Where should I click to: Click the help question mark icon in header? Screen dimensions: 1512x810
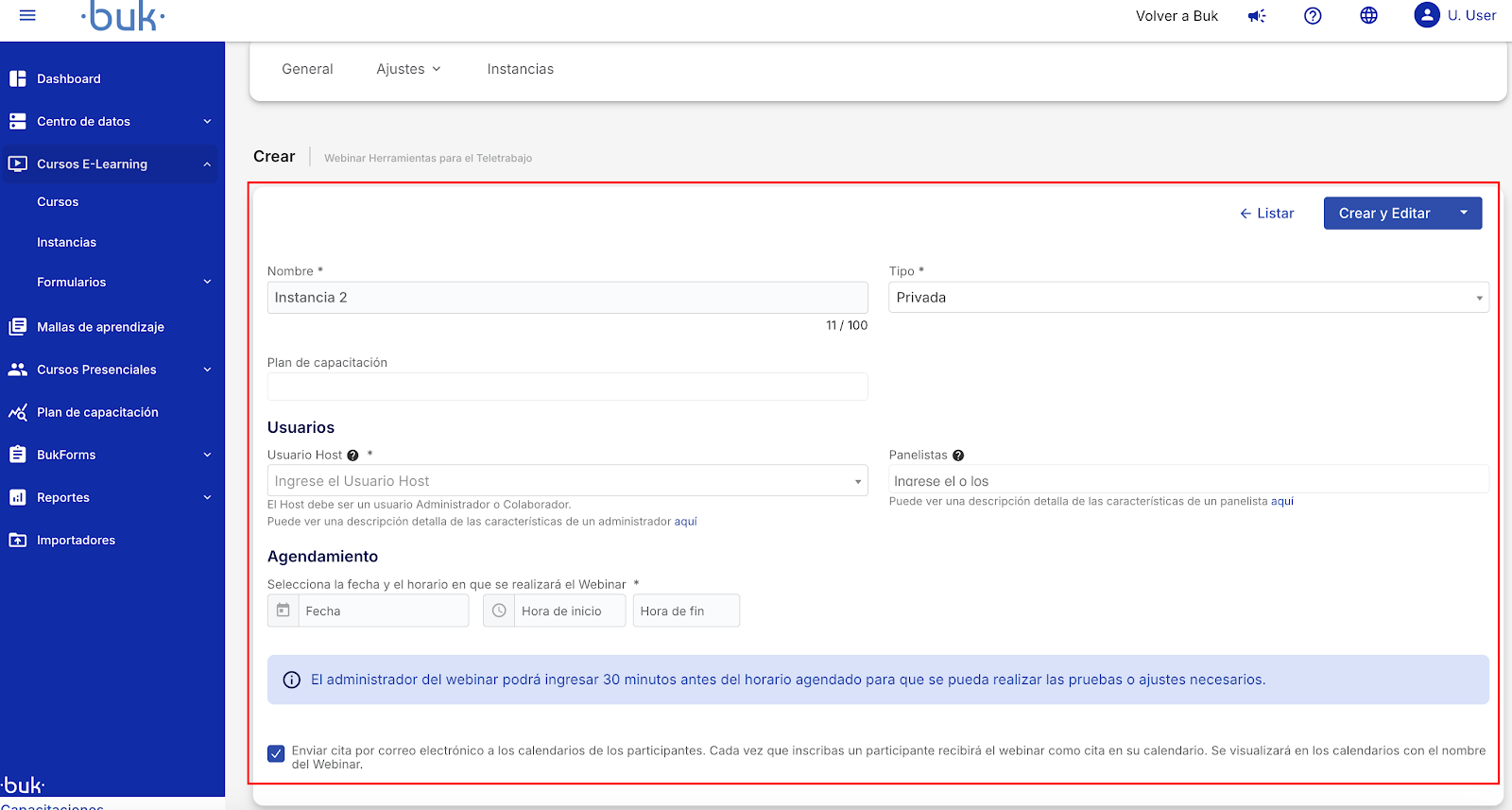(1313, 16)
